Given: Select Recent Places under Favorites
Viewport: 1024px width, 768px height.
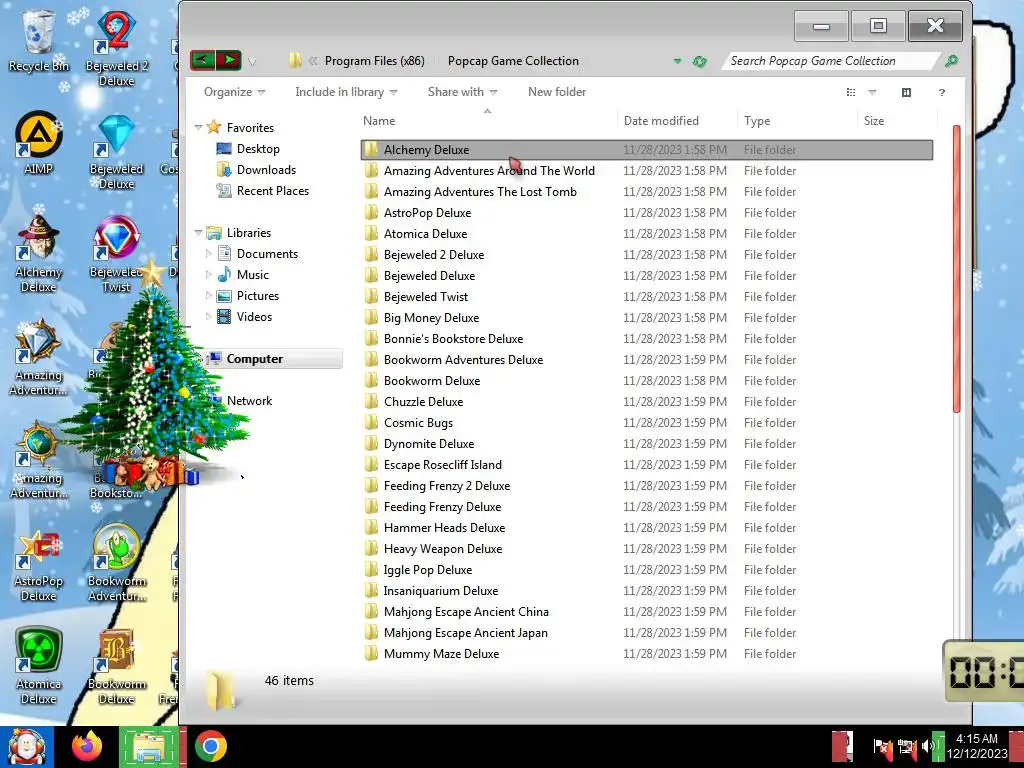Looking at the screenshot, I should tap(273, 191).
